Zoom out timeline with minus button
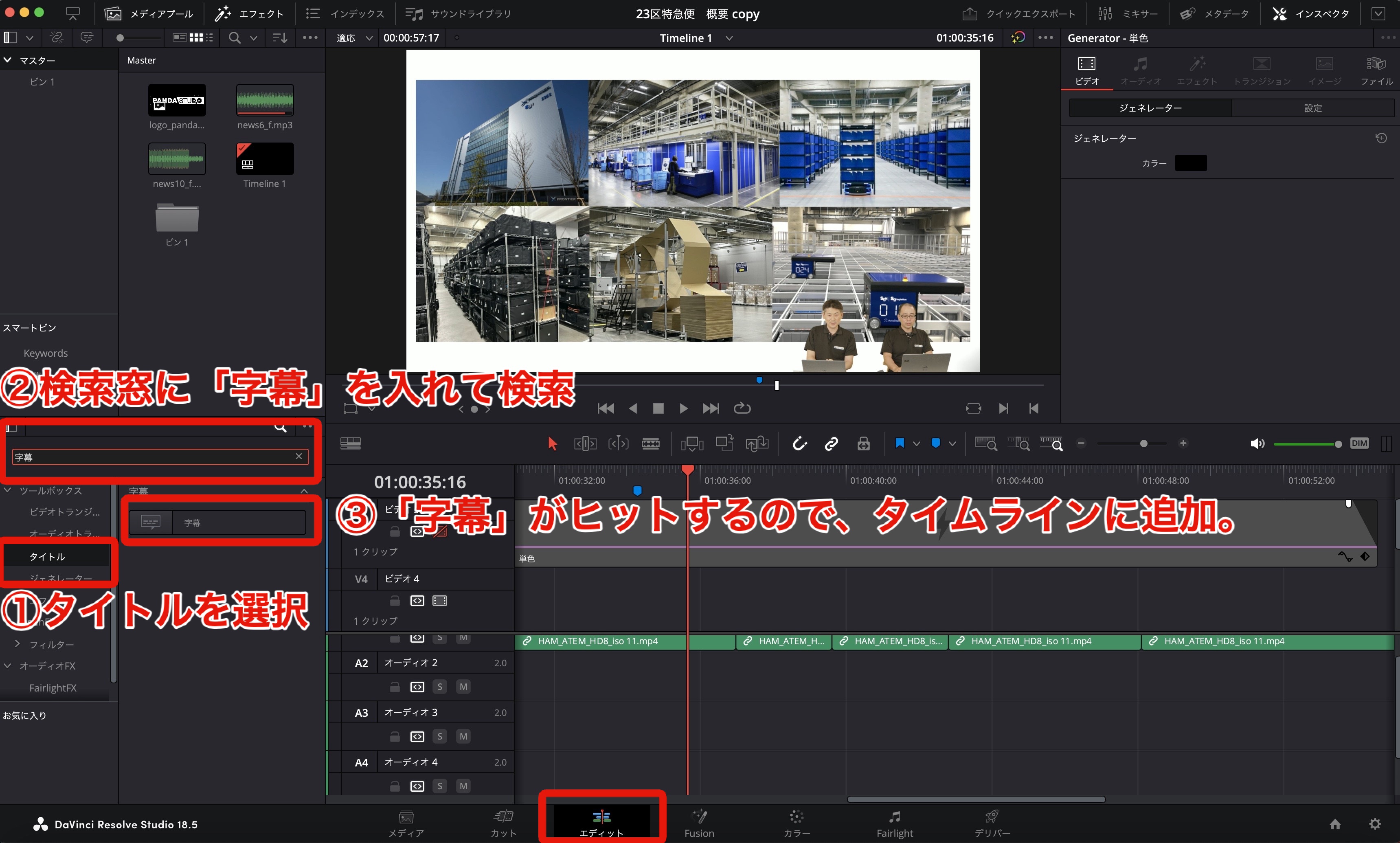This screenshot has width=1400, height=843. point(1082,443)
